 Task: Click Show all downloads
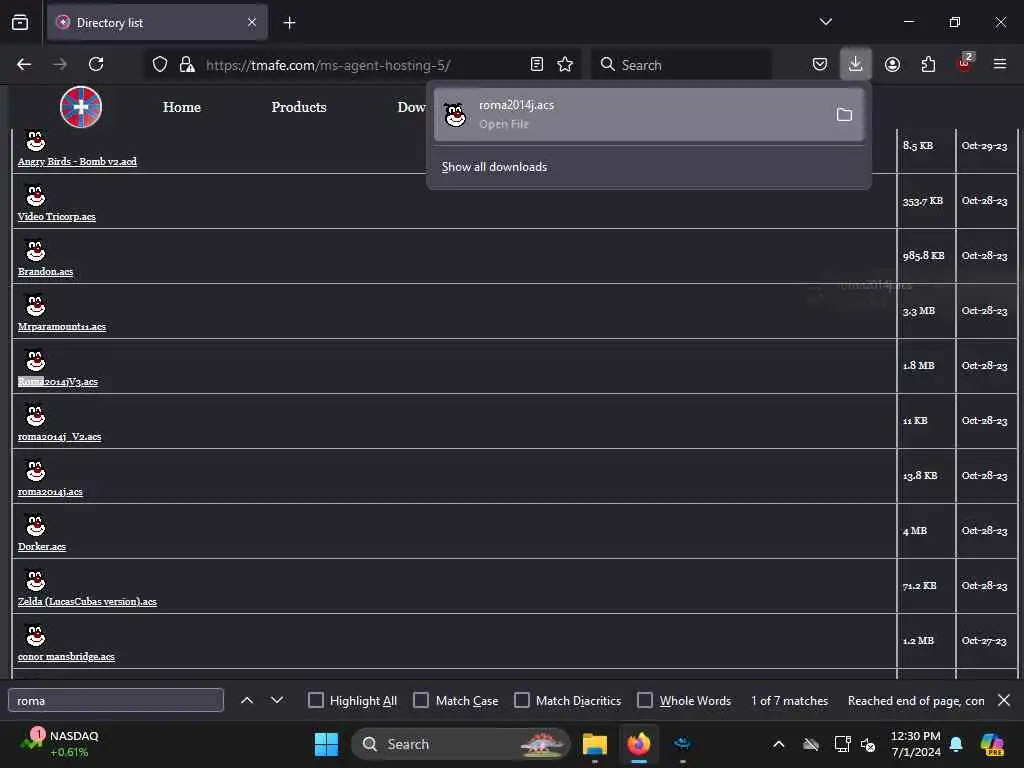point(494,167)
